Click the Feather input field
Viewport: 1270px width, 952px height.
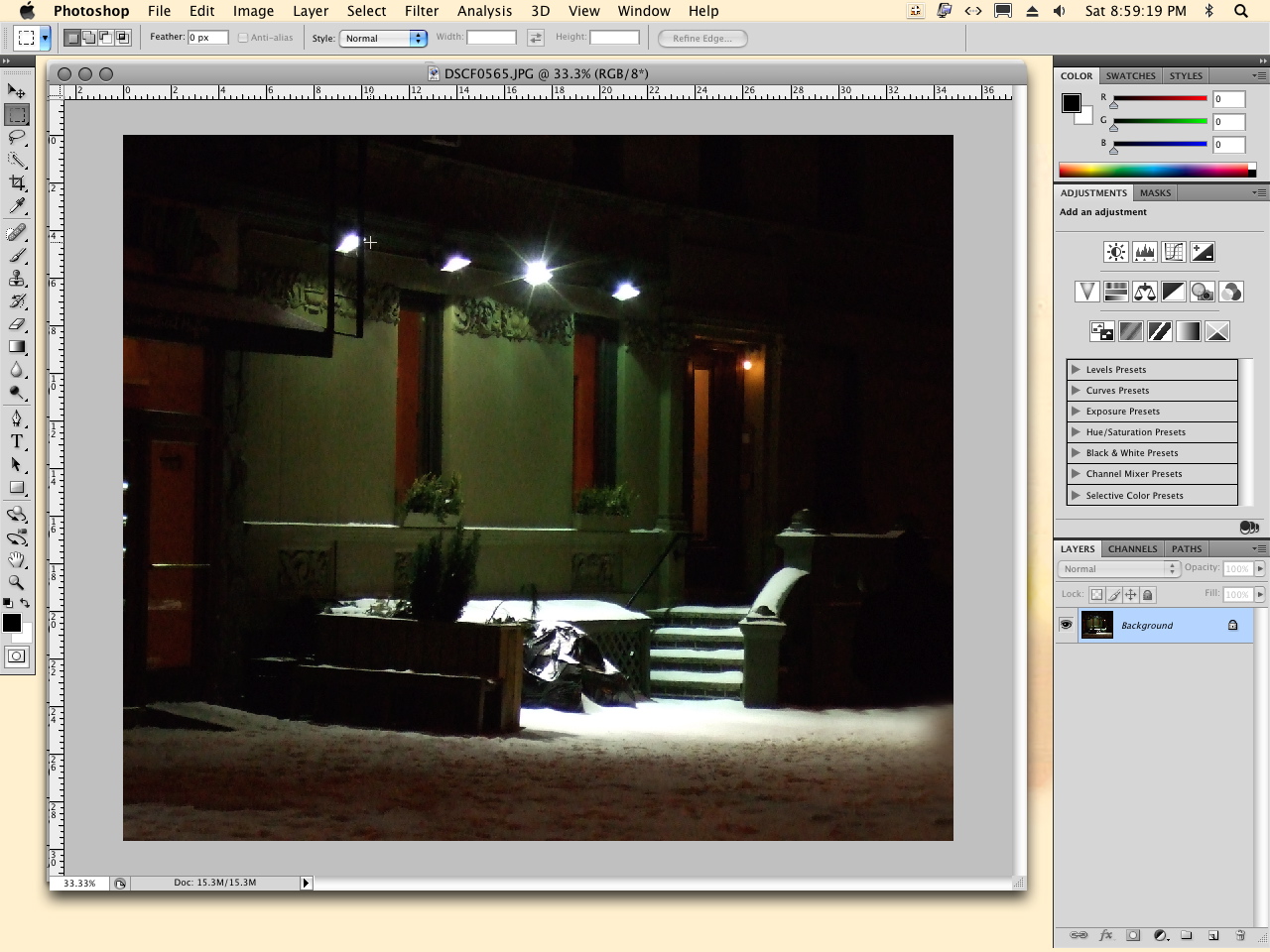(x=207, y=38)
